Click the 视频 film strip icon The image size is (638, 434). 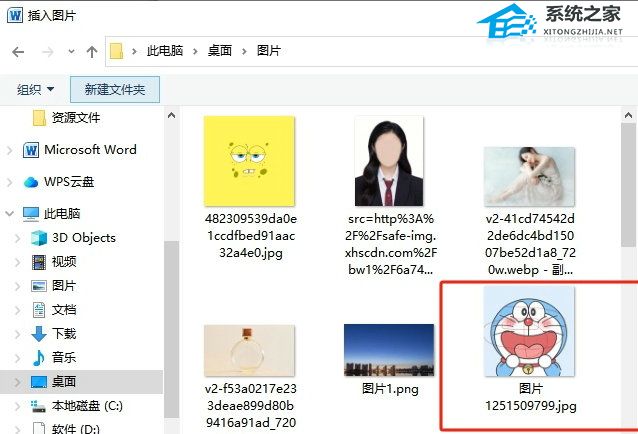tap(39, 262)
